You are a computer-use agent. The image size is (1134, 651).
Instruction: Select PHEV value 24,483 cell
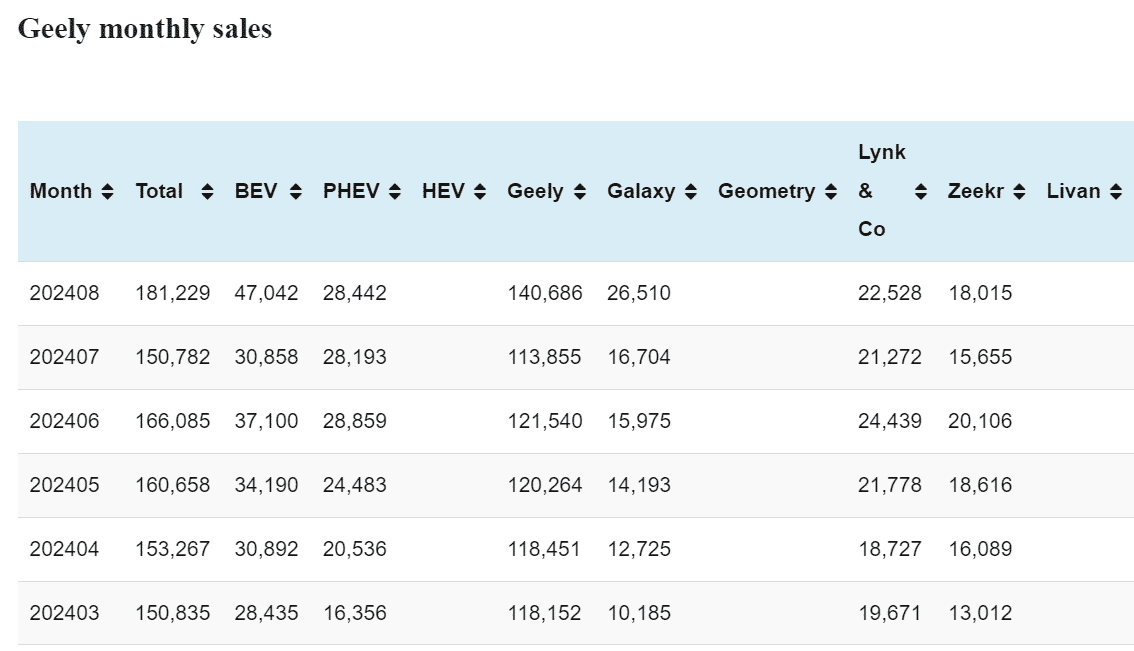click(354, 485)
